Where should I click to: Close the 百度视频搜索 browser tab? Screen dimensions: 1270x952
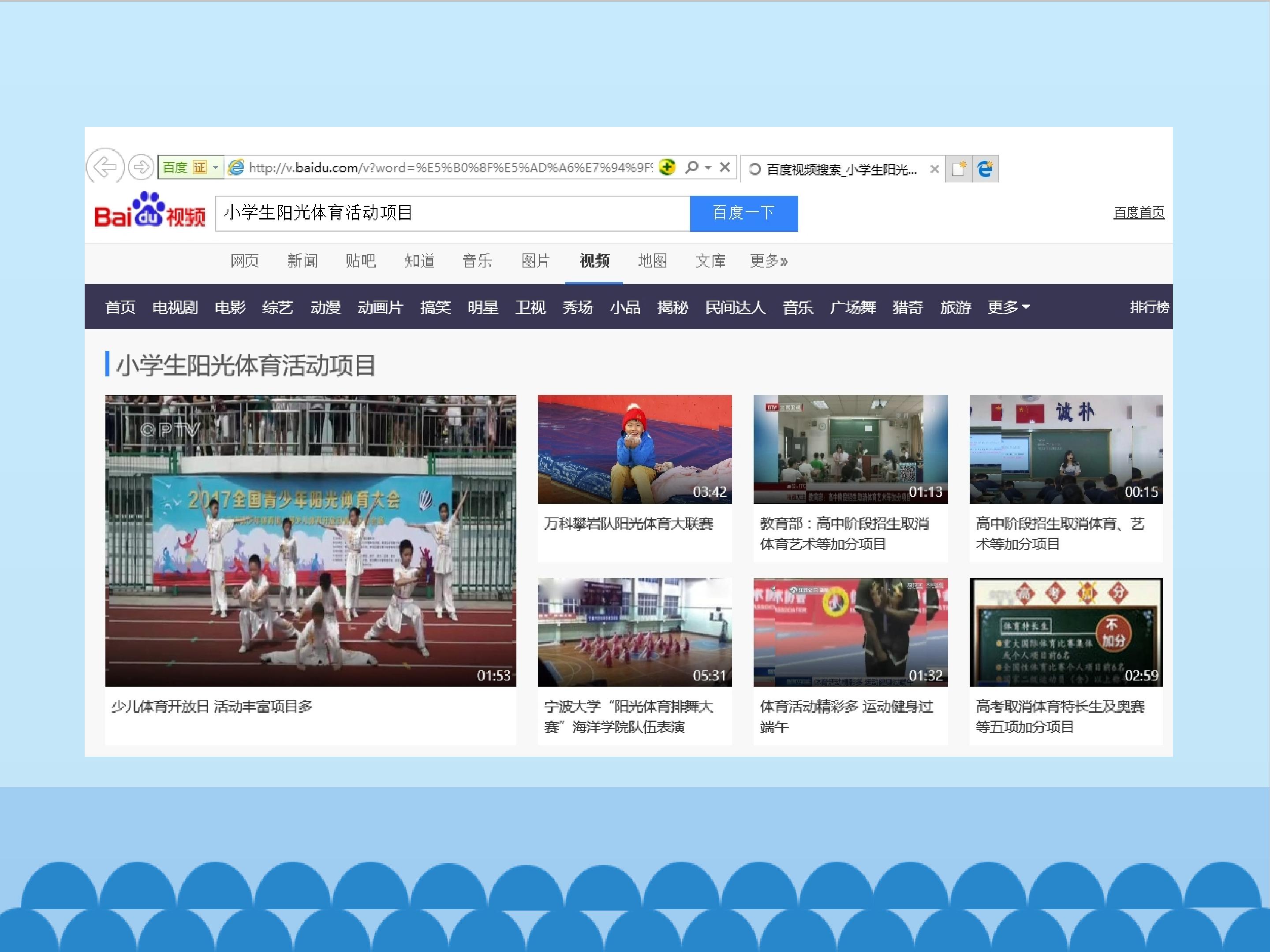[934, 169]
